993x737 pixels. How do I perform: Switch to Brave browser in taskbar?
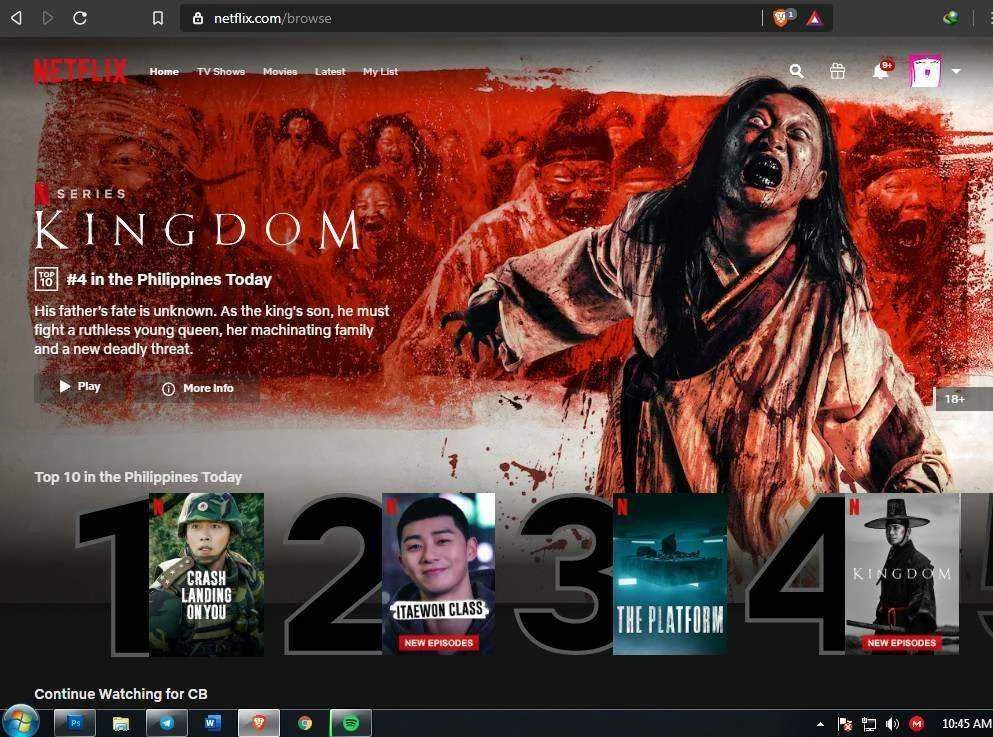258,722
